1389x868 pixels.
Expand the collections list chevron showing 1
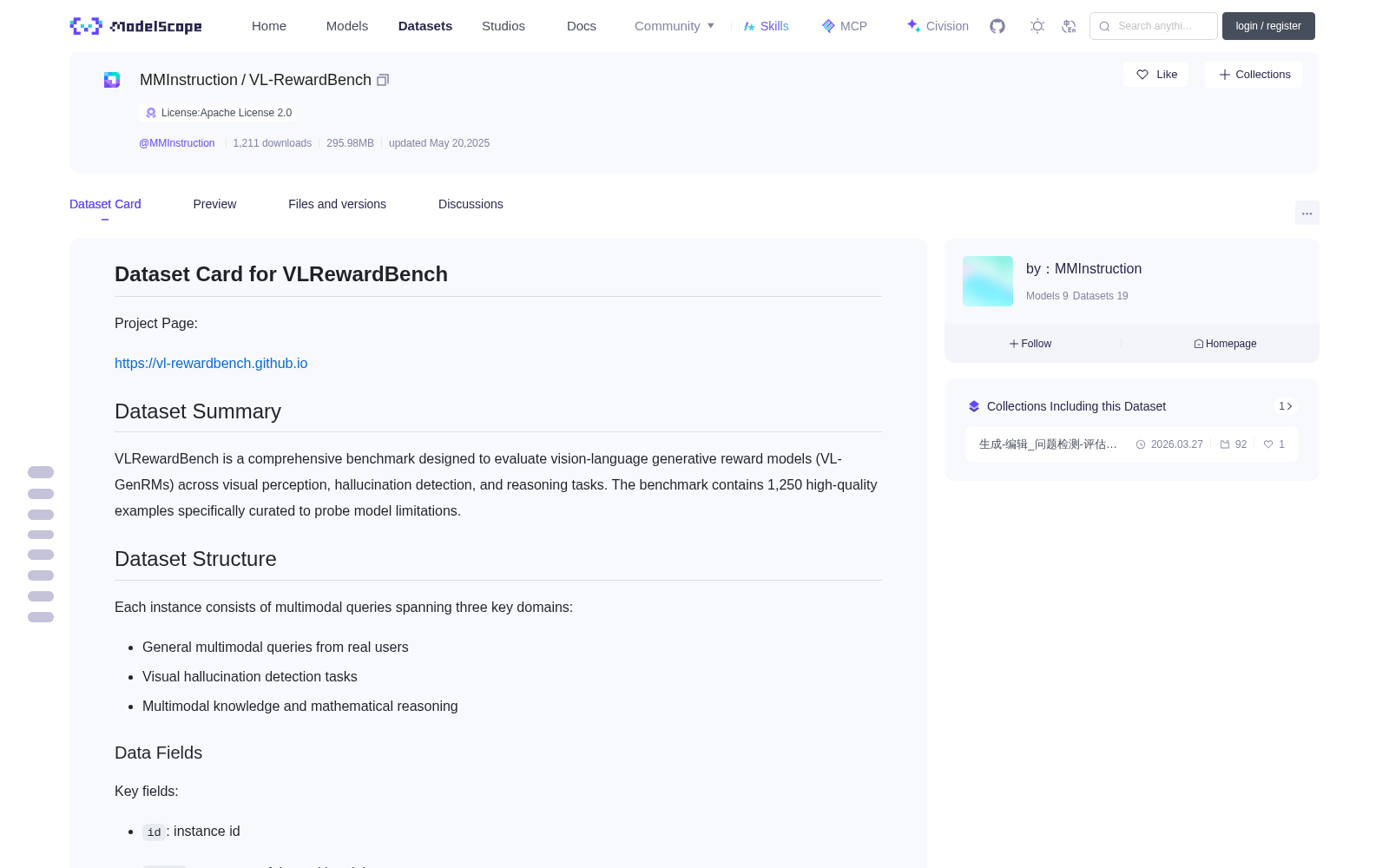coord(1286,406)
